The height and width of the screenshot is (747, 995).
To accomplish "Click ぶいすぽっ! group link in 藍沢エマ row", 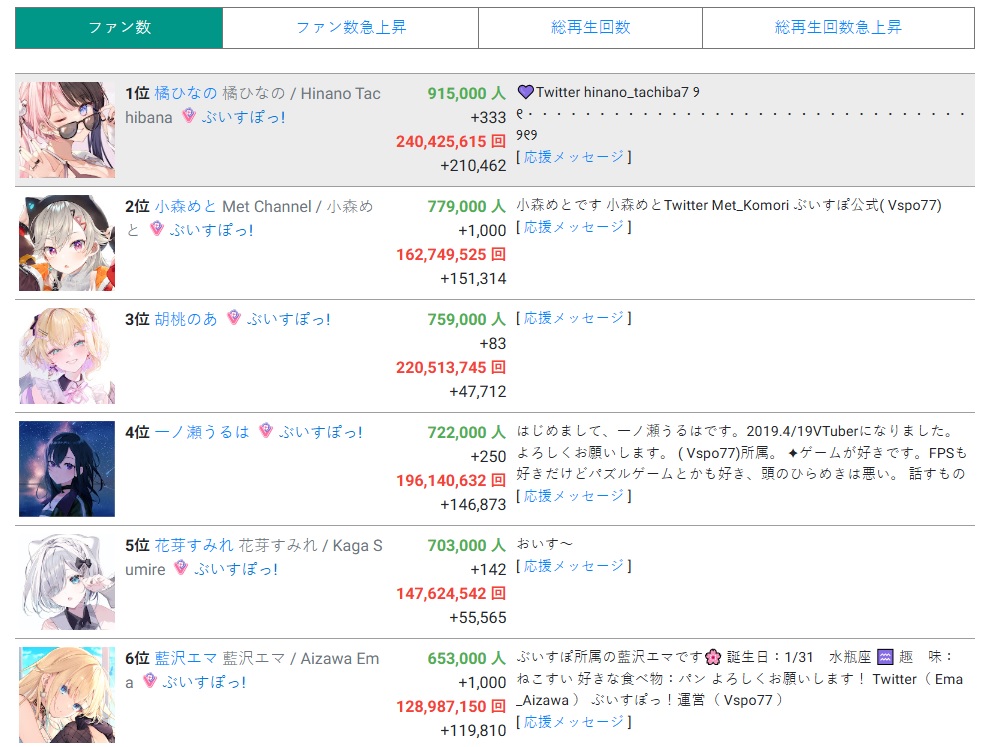I will click(x=204, y=682).
